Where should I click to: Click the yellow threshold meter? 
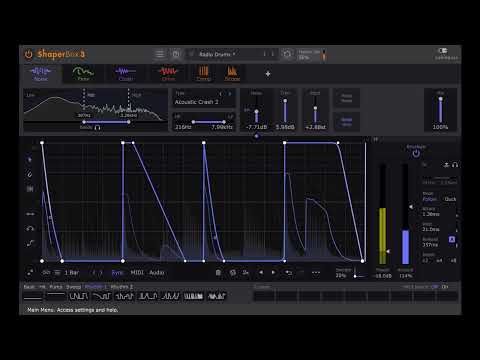(383, 214)
